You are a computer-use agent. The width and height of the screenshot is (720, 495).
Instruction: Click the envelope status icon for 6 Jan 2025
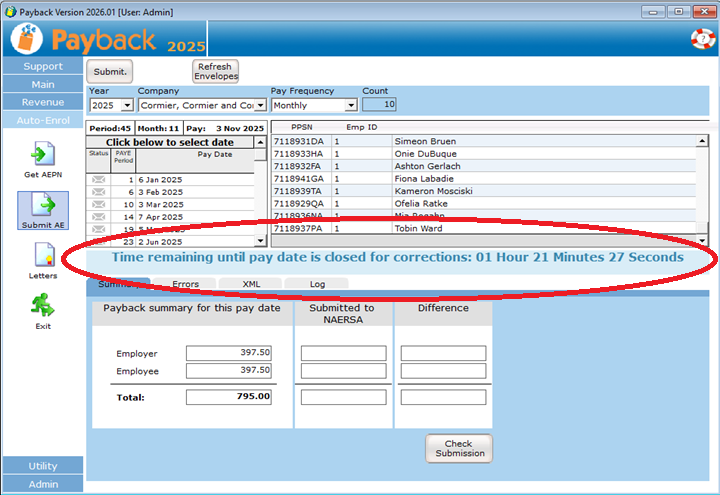coord(98,179)
